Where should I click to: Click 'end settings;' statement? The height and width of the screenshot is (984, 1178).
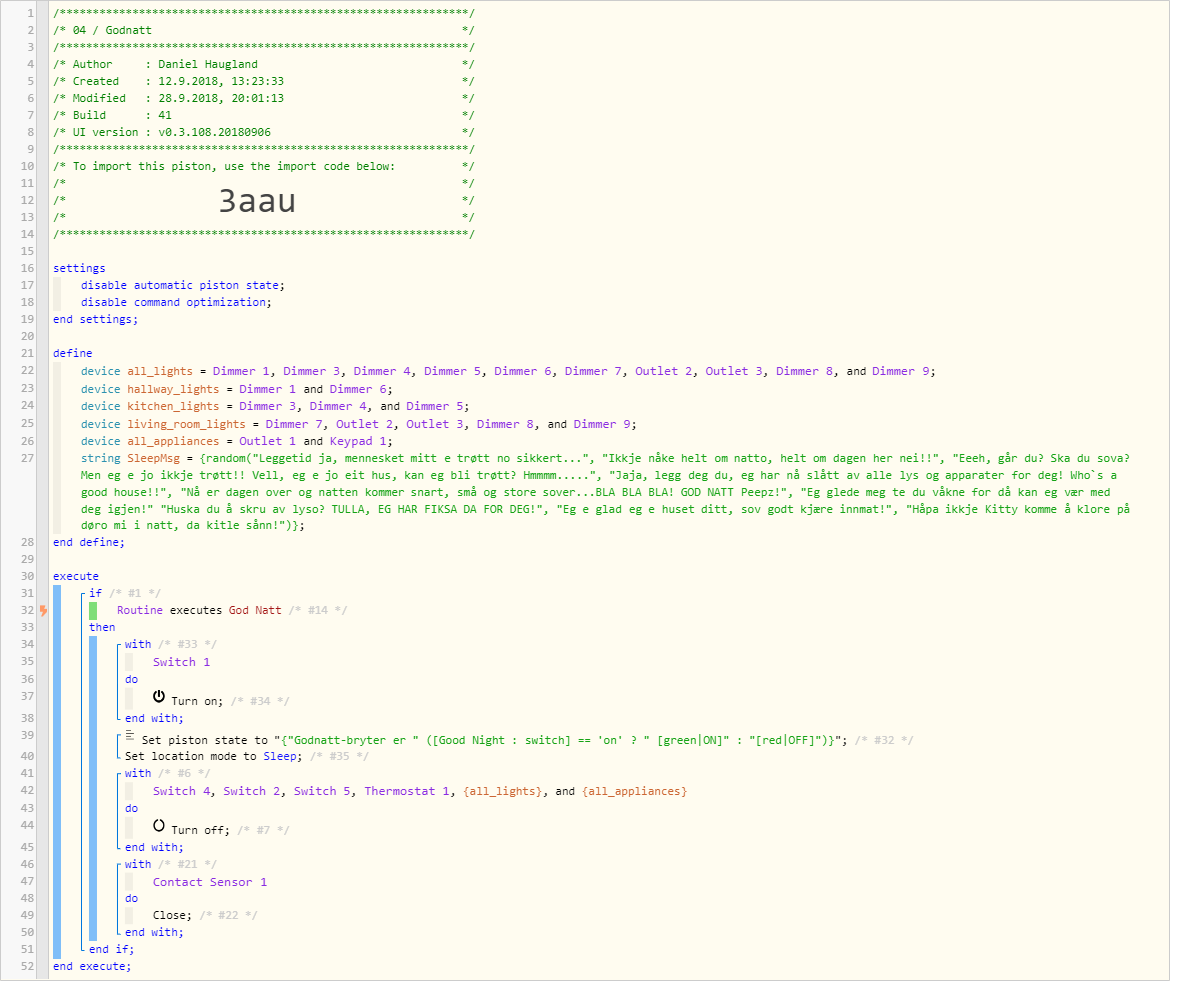(x=95, y=321)
